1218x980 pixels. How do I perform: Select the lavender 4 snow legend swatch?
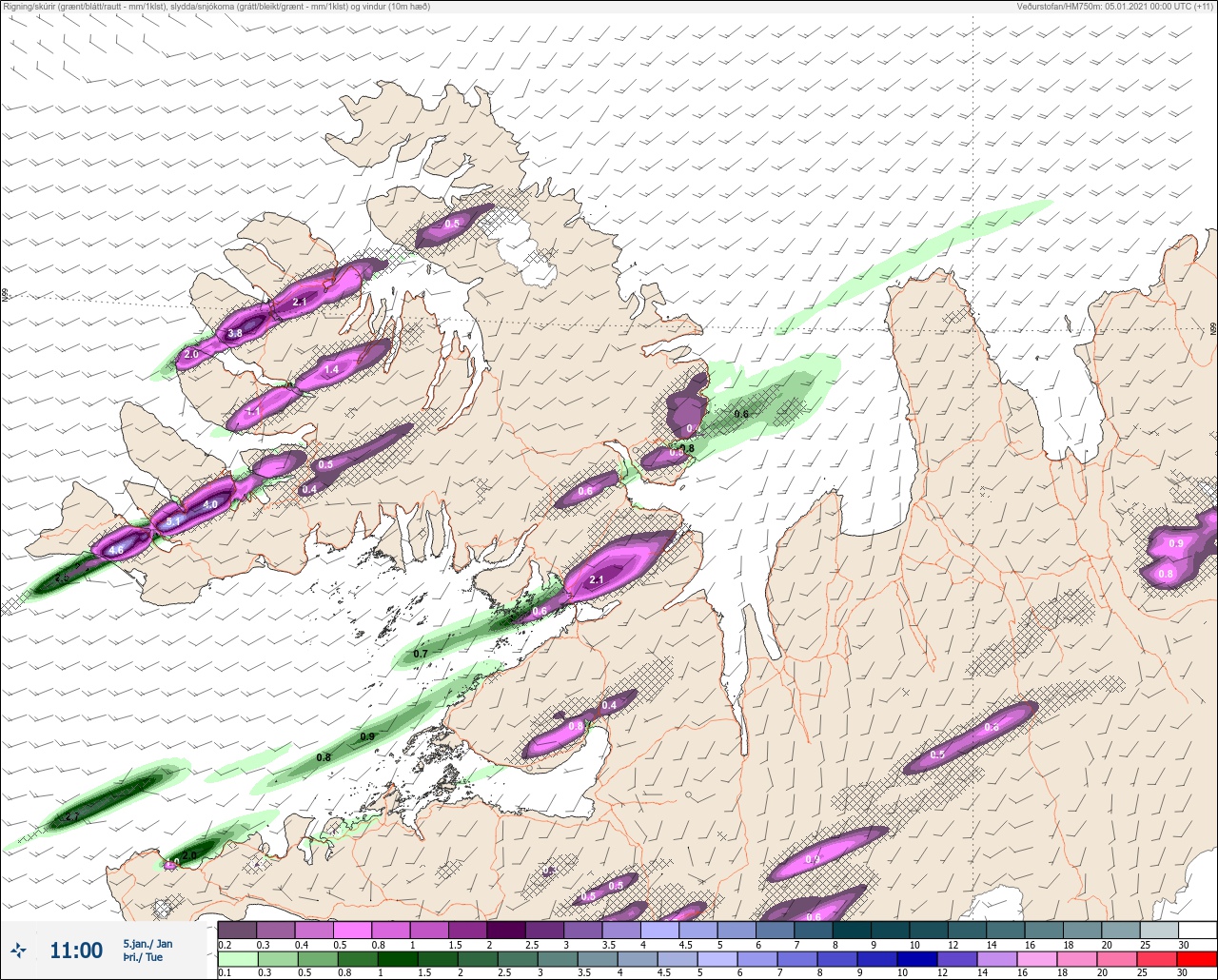(659, 930)
